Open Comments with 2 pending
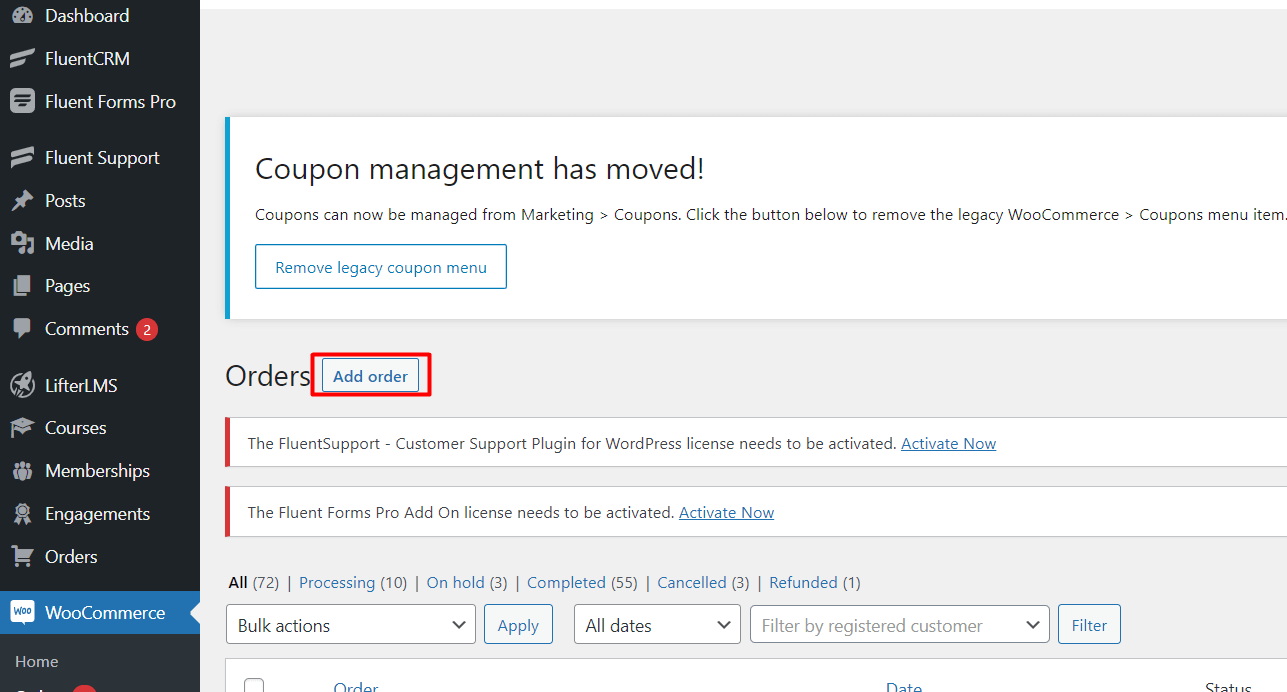The image size is (1287, 692). click(x=100, y=329)
